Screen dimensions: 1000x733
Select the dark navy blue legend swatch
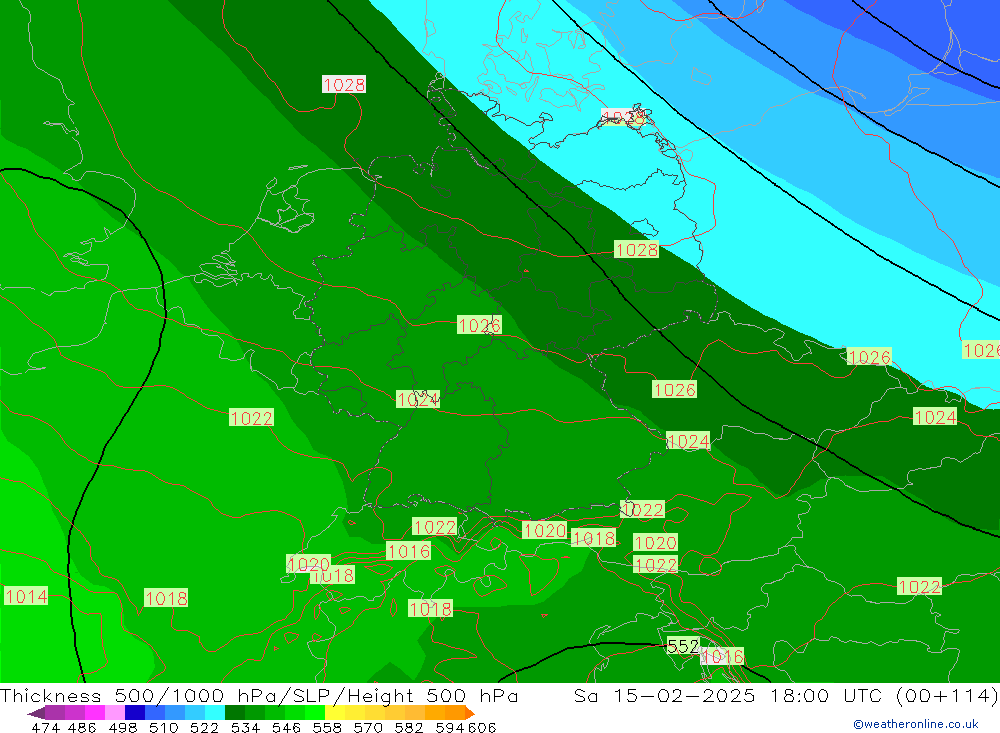coord(135,713)
